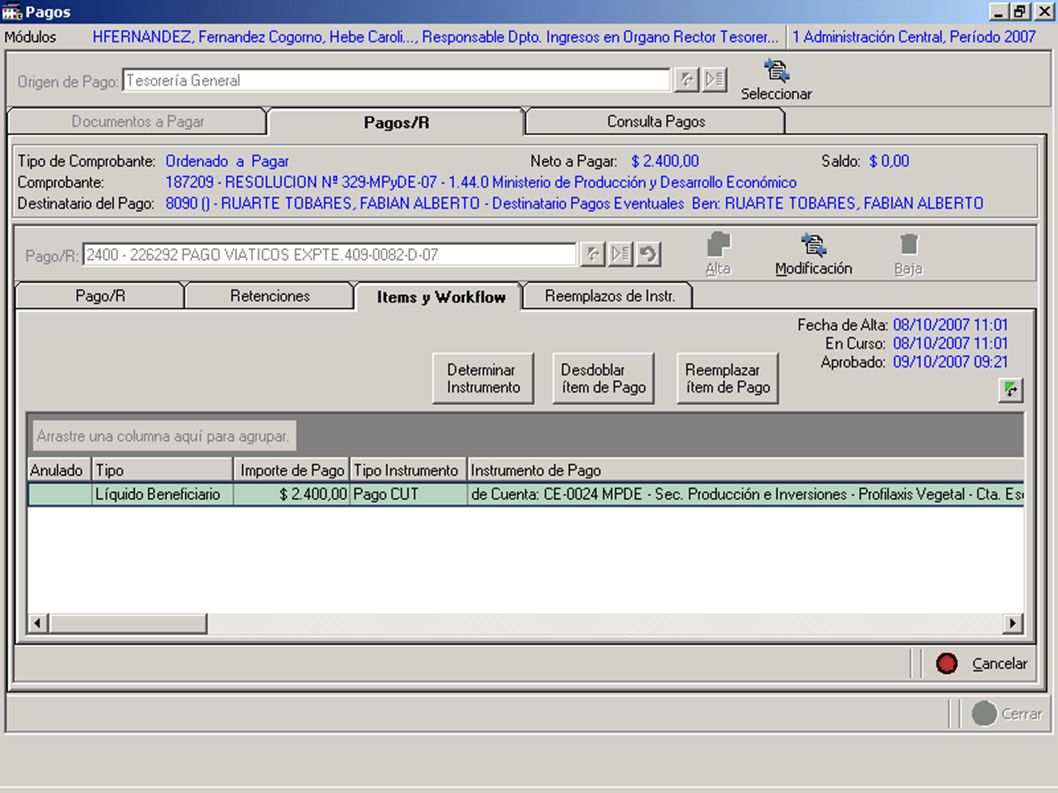
Task: Open the Módulos menu
Action: pyautogui.click(x=30, y=37)
